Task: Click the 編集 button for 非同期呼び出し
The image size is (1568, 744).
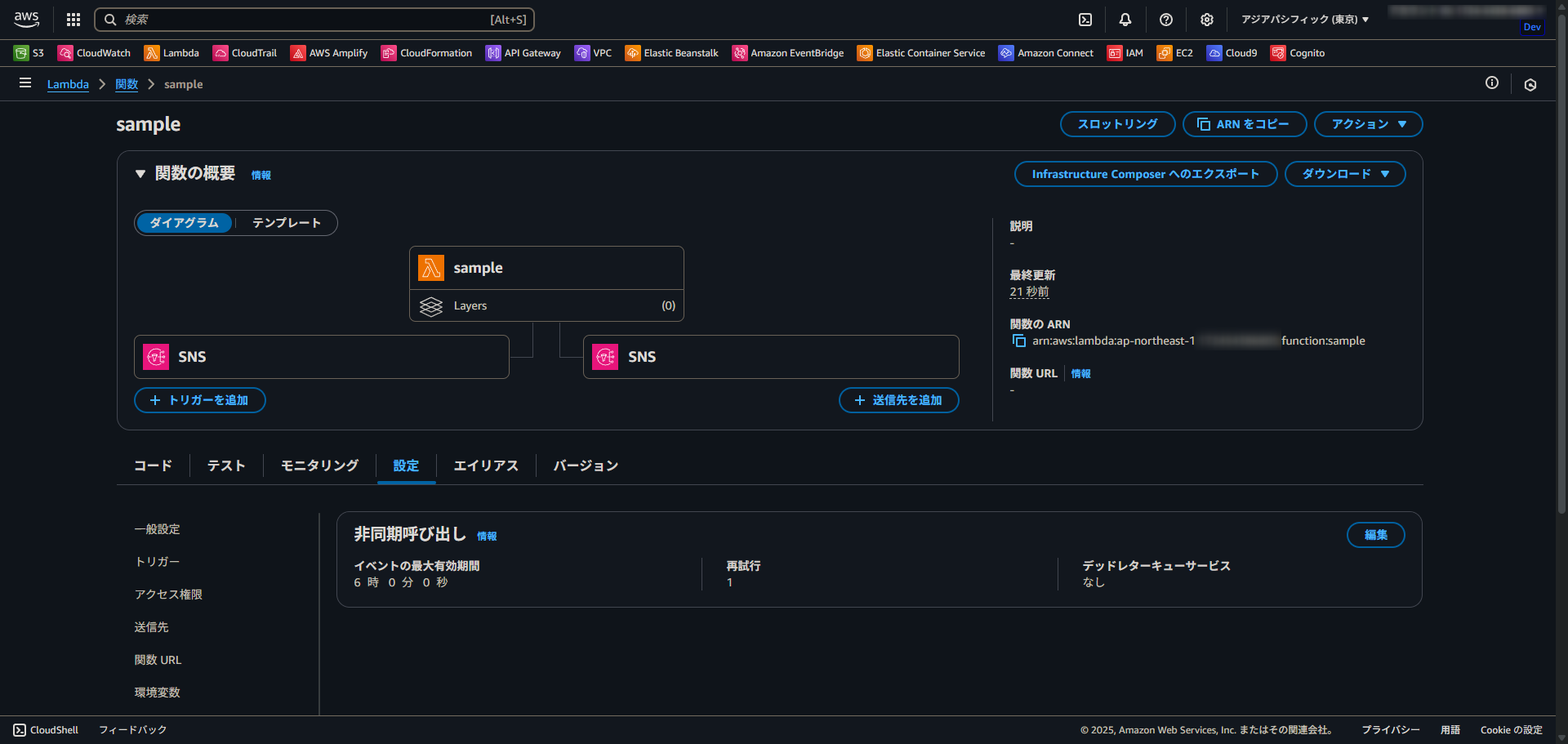Action: pos(1376,535)
